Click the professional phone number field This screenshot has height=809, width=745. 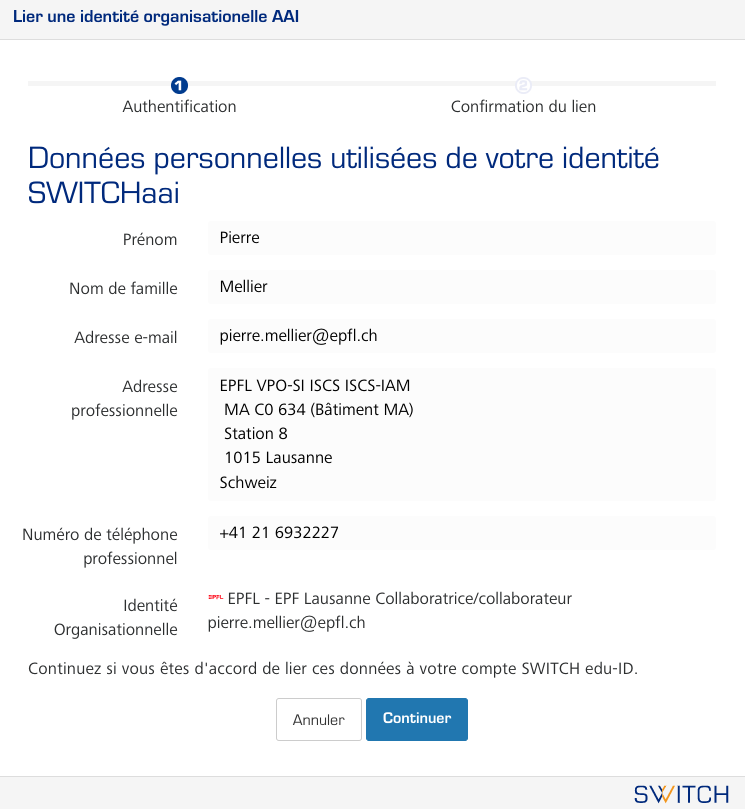click(x=461, y=533)
